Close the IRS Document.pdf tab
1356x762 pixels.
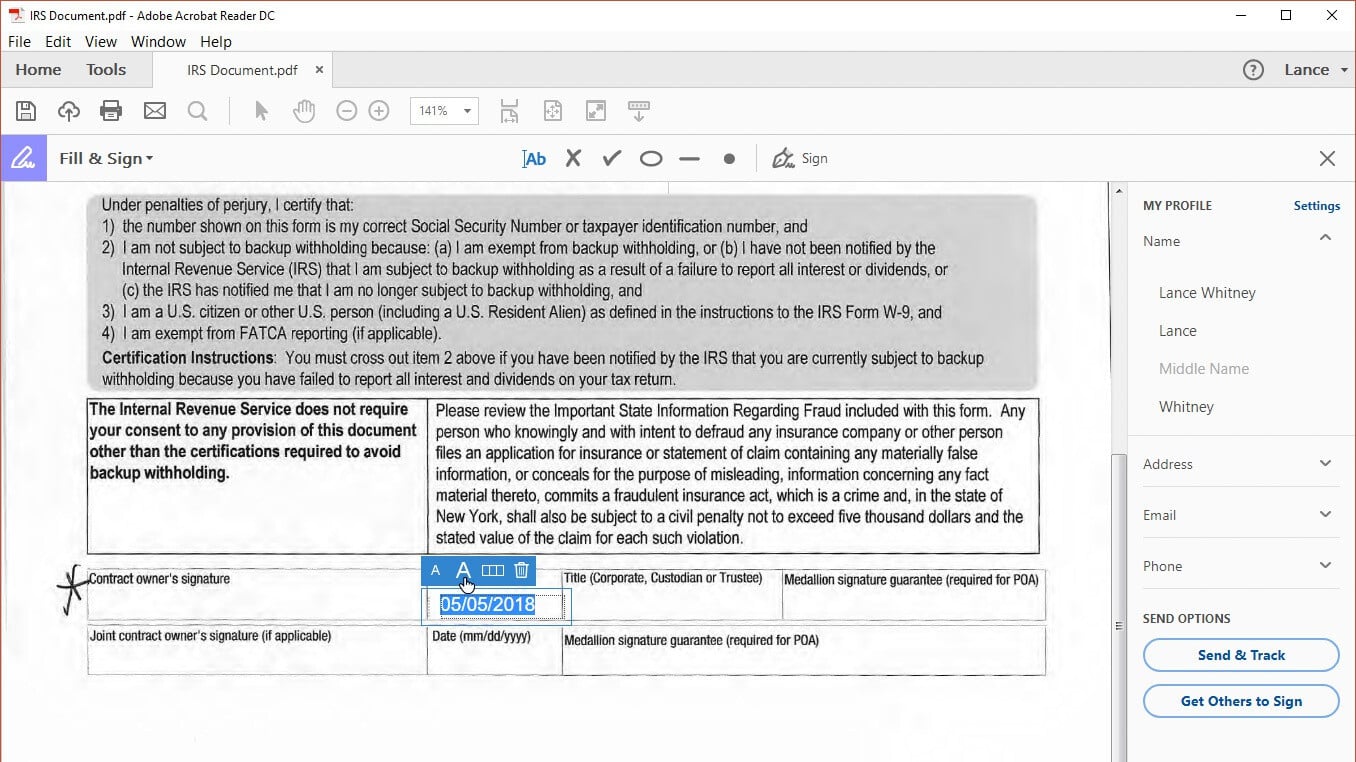[x=319, y=70]
